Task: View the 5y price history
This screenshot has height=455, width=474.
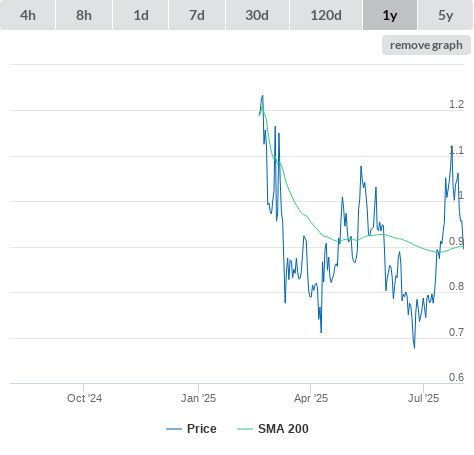Action: (x=445, y=15)
